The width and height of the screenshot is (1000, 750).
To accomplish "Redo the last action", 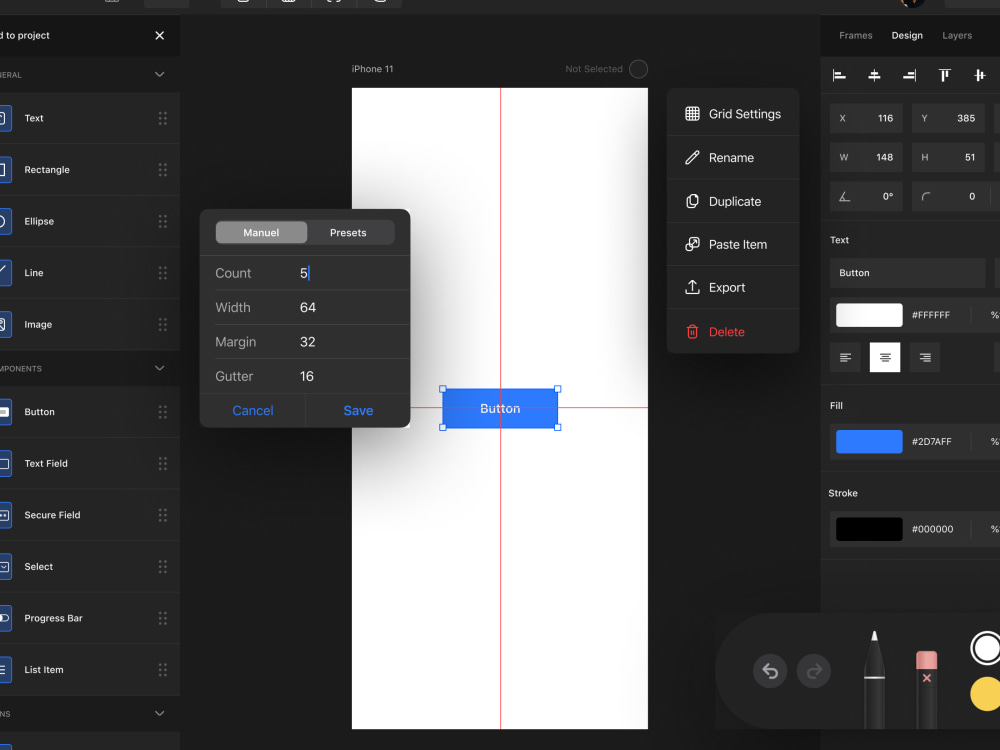I will pyautogui.click(x=814, y=671).
